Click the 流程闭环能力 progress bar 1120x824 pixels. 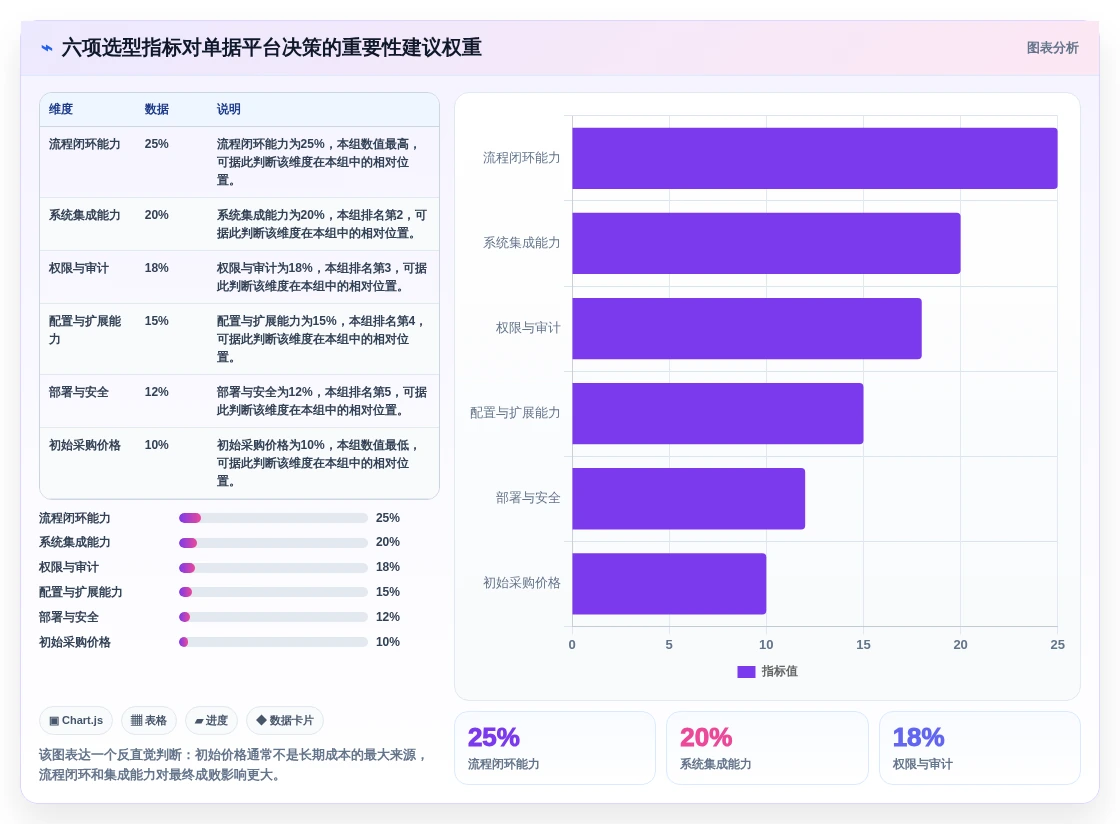point(273,518)
